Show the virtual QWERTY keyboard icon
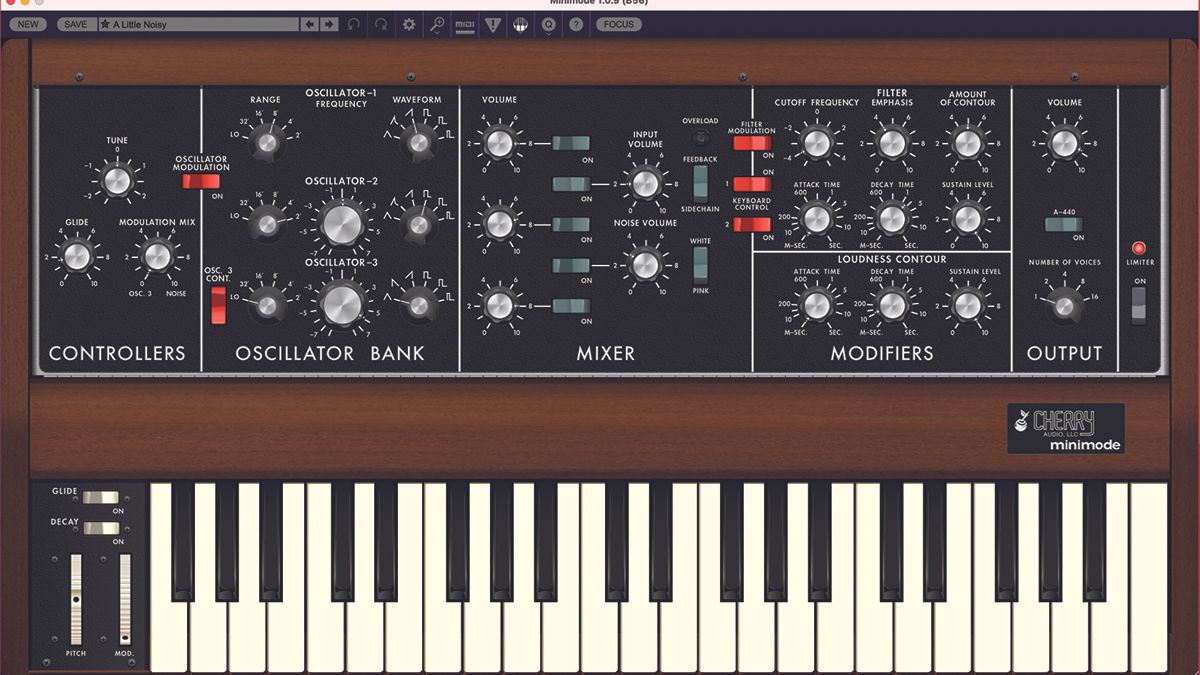 520,24
